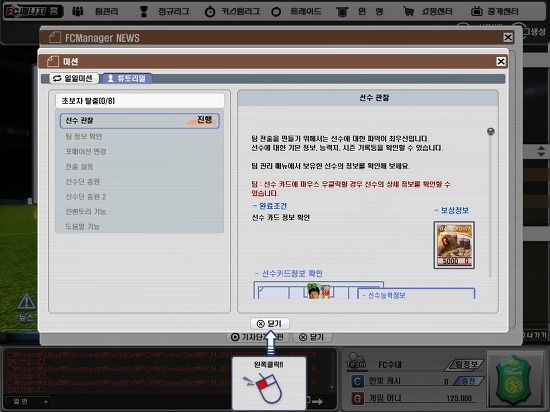The height and width of the screenshot is (412, 550).
Task: Select the 포메이션 변경 mission
Action: point(86,151)
